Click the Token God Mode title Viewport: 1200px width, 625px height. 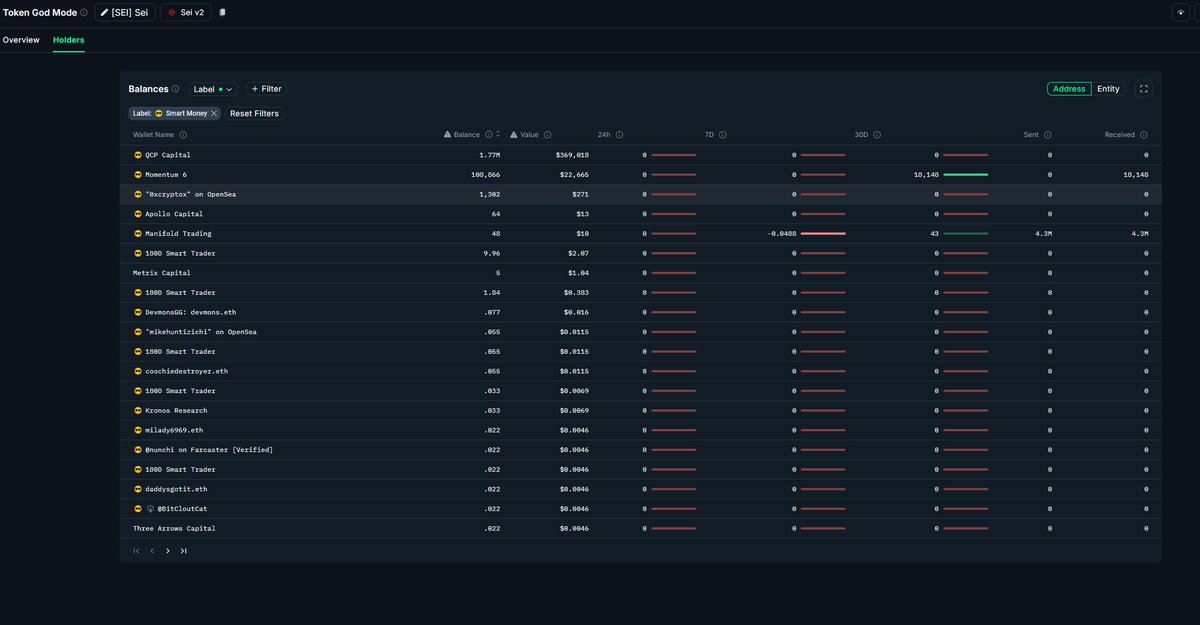click(39, 13)
